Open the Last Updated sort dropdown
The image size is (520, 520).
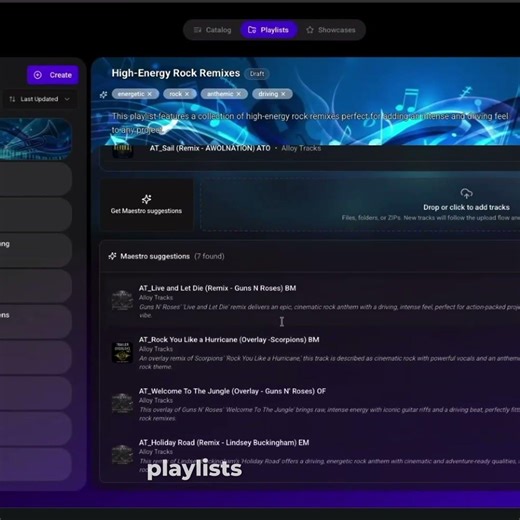pos(40,99)
